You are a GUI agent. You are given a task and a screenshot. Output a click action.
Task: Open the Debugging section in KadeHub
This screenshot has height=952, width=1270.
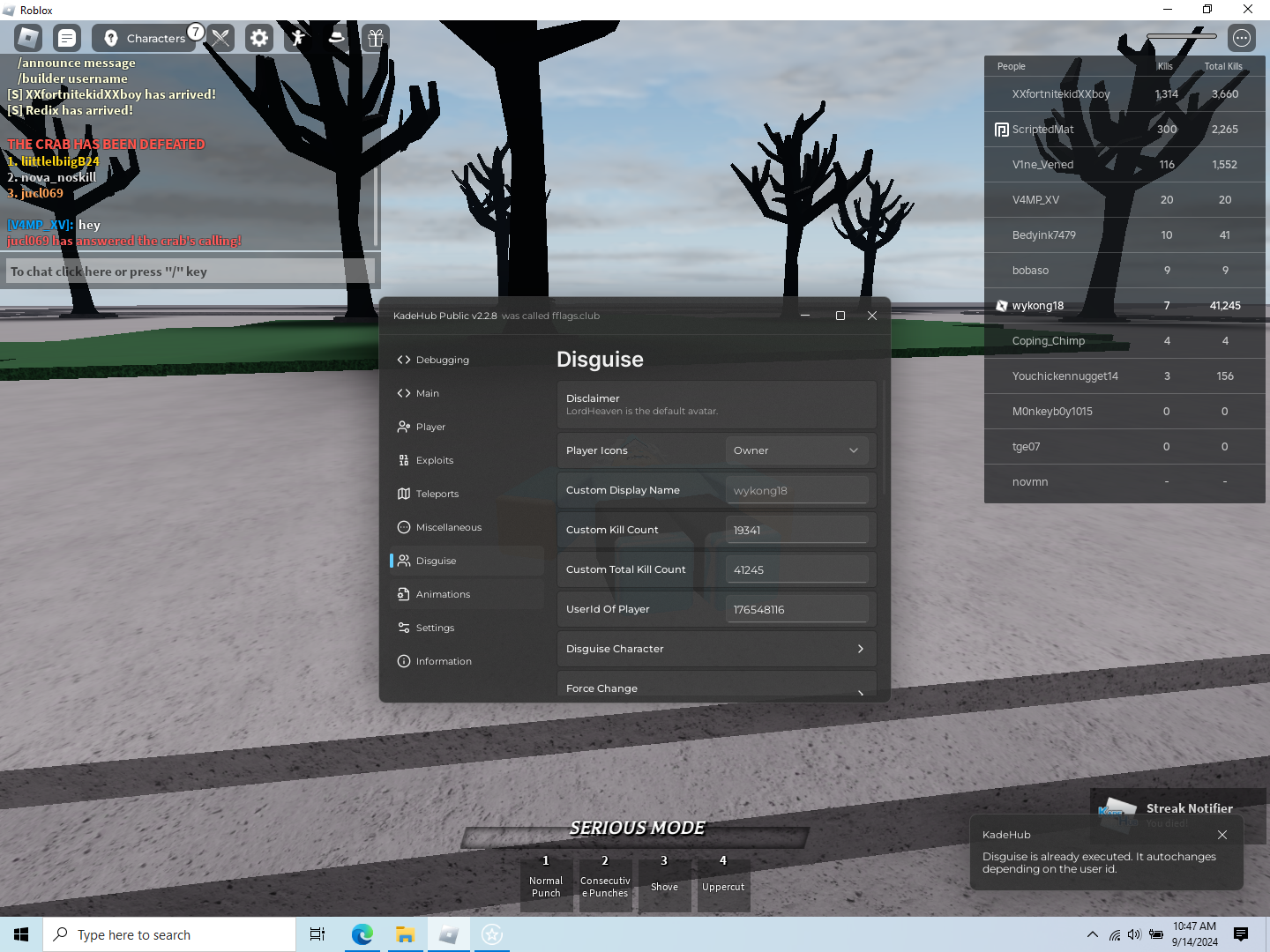click(x=467, y=360)
